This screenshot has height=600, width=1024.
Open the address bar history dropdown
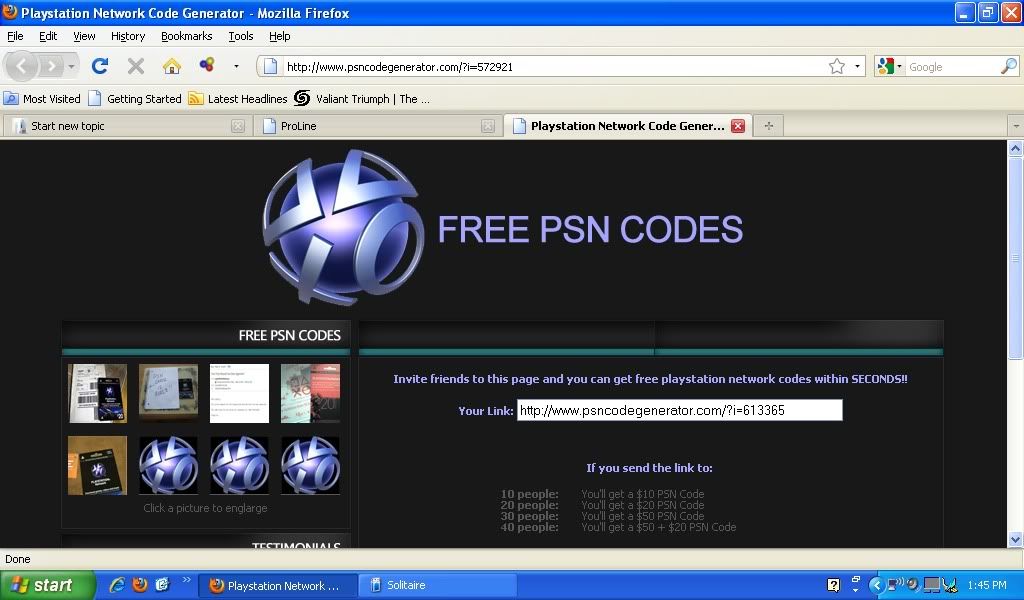[858, 67]
